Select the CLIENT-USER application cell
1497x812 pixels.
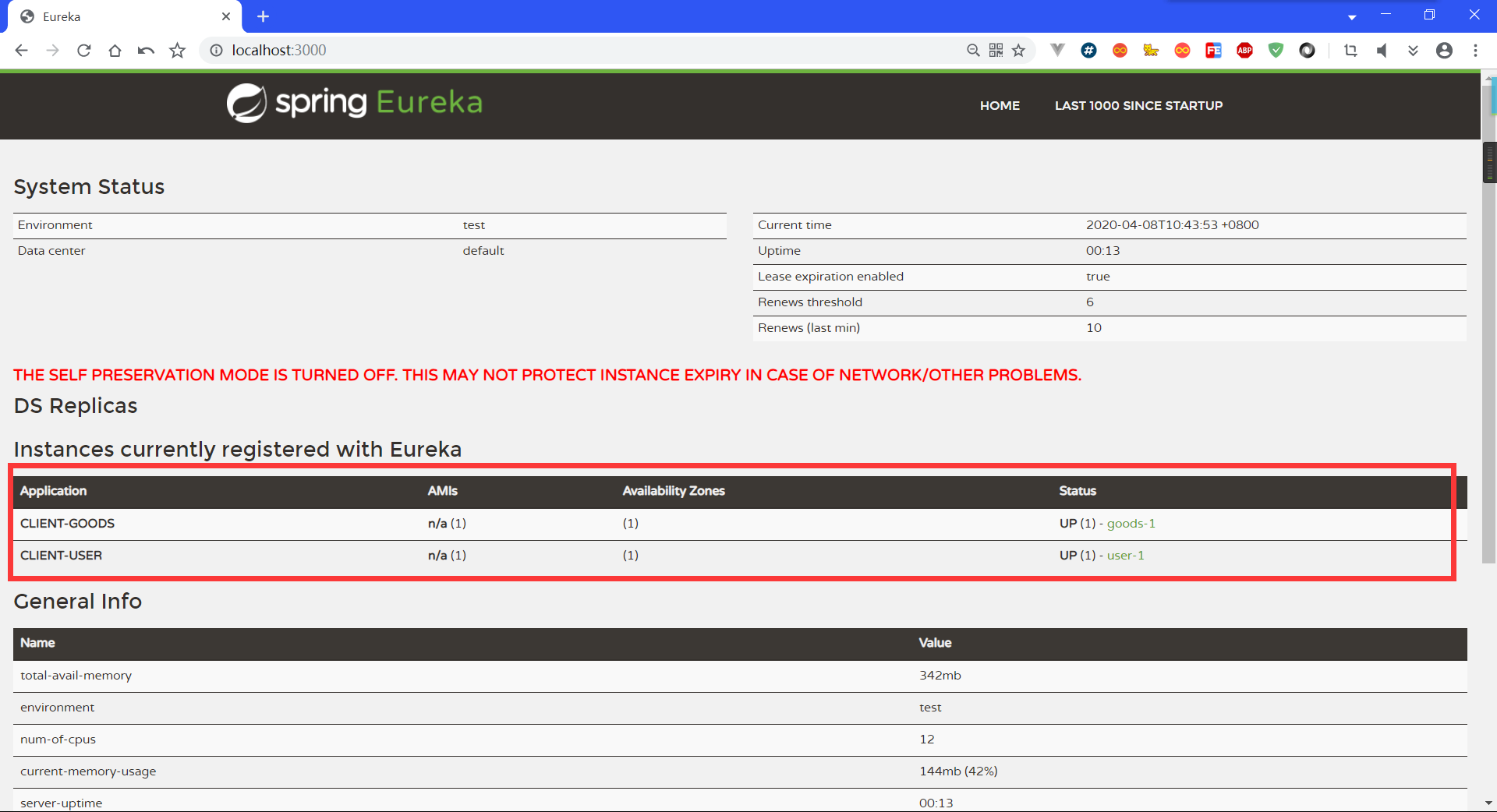coord(61,556)
